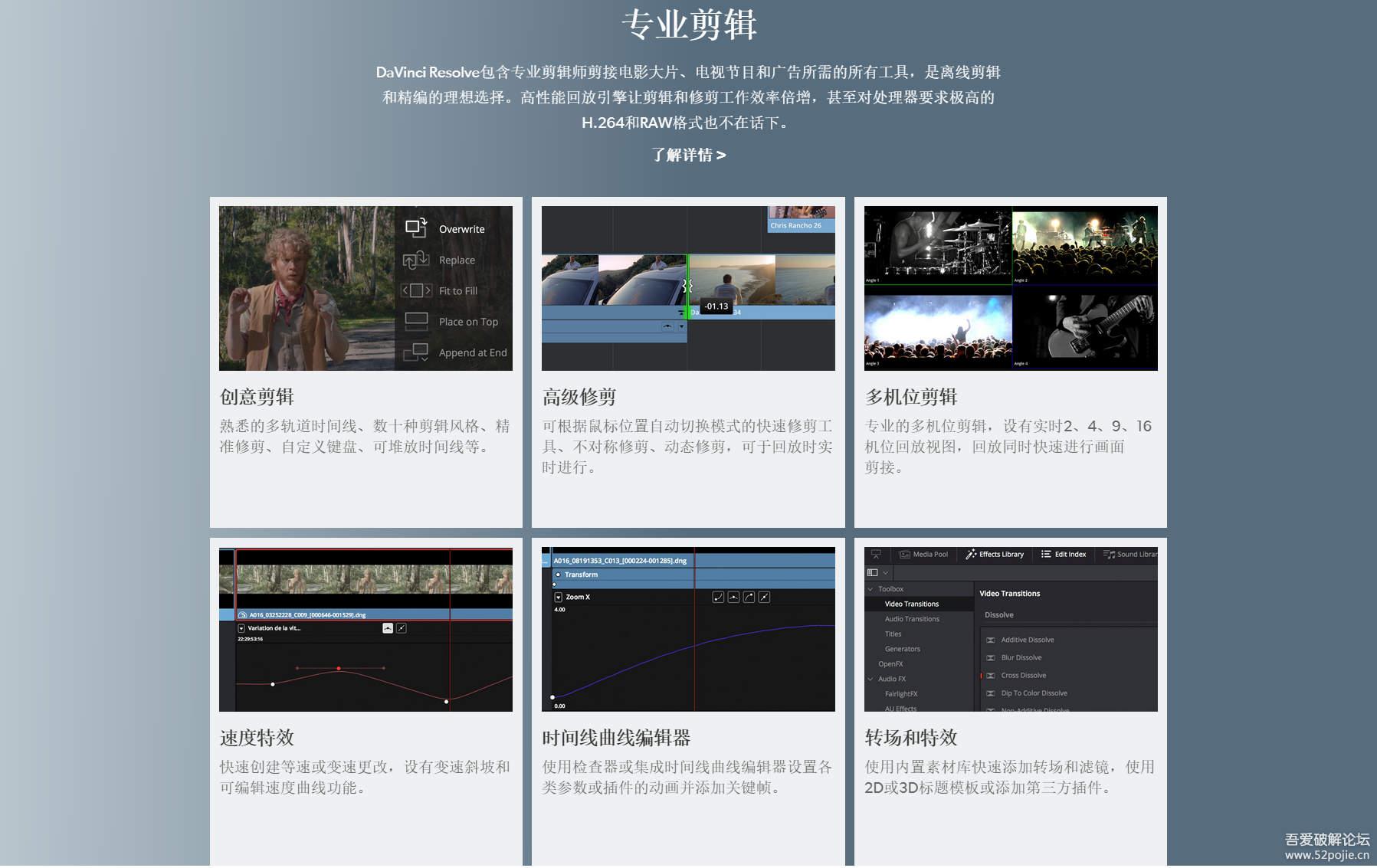Click the linear curve button in speed curve row

[x=402, y=628]
